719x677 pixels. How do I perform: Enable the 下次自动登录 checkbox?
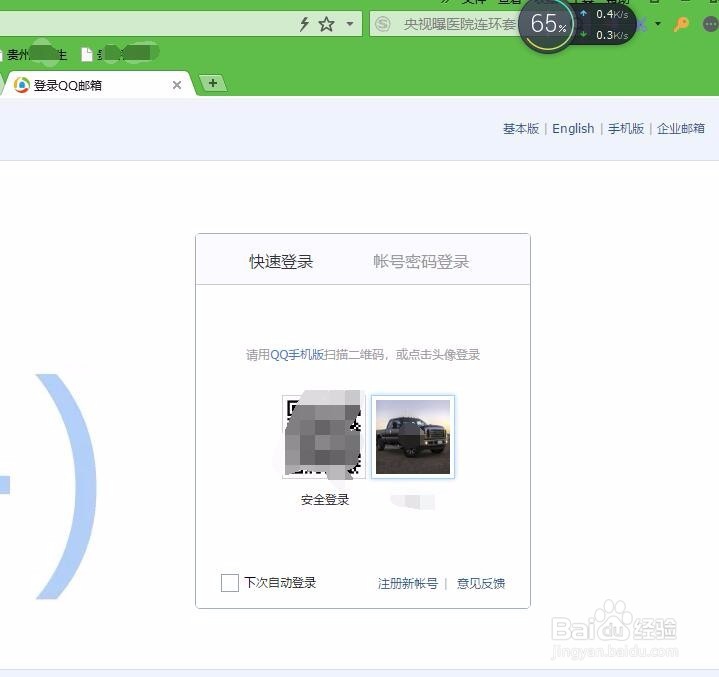230,583
